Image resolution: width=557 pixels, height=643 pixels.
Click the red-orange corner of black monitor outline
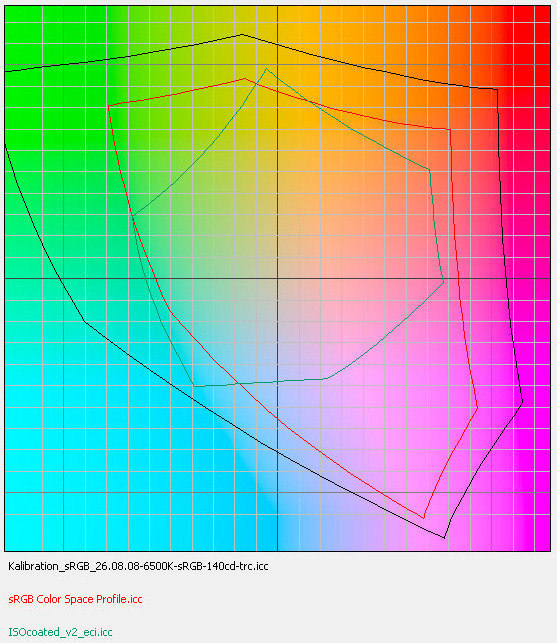498,89
